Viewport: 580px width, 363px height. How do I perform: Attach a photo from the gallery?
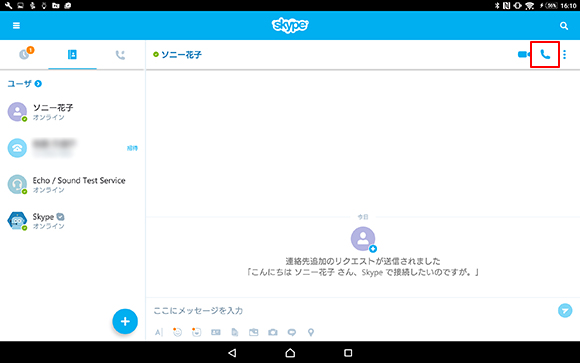pos(254,332)
